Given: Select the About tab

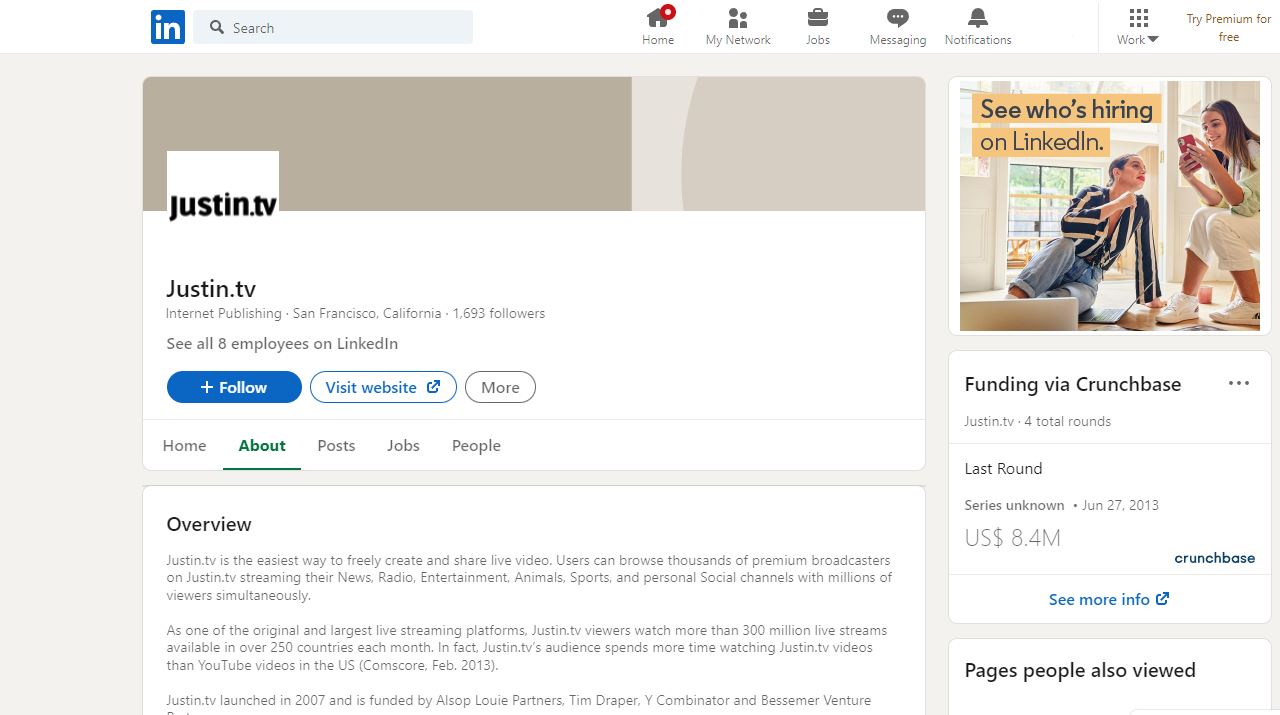Looking at the screenshot, I should [x=262, y=445].
